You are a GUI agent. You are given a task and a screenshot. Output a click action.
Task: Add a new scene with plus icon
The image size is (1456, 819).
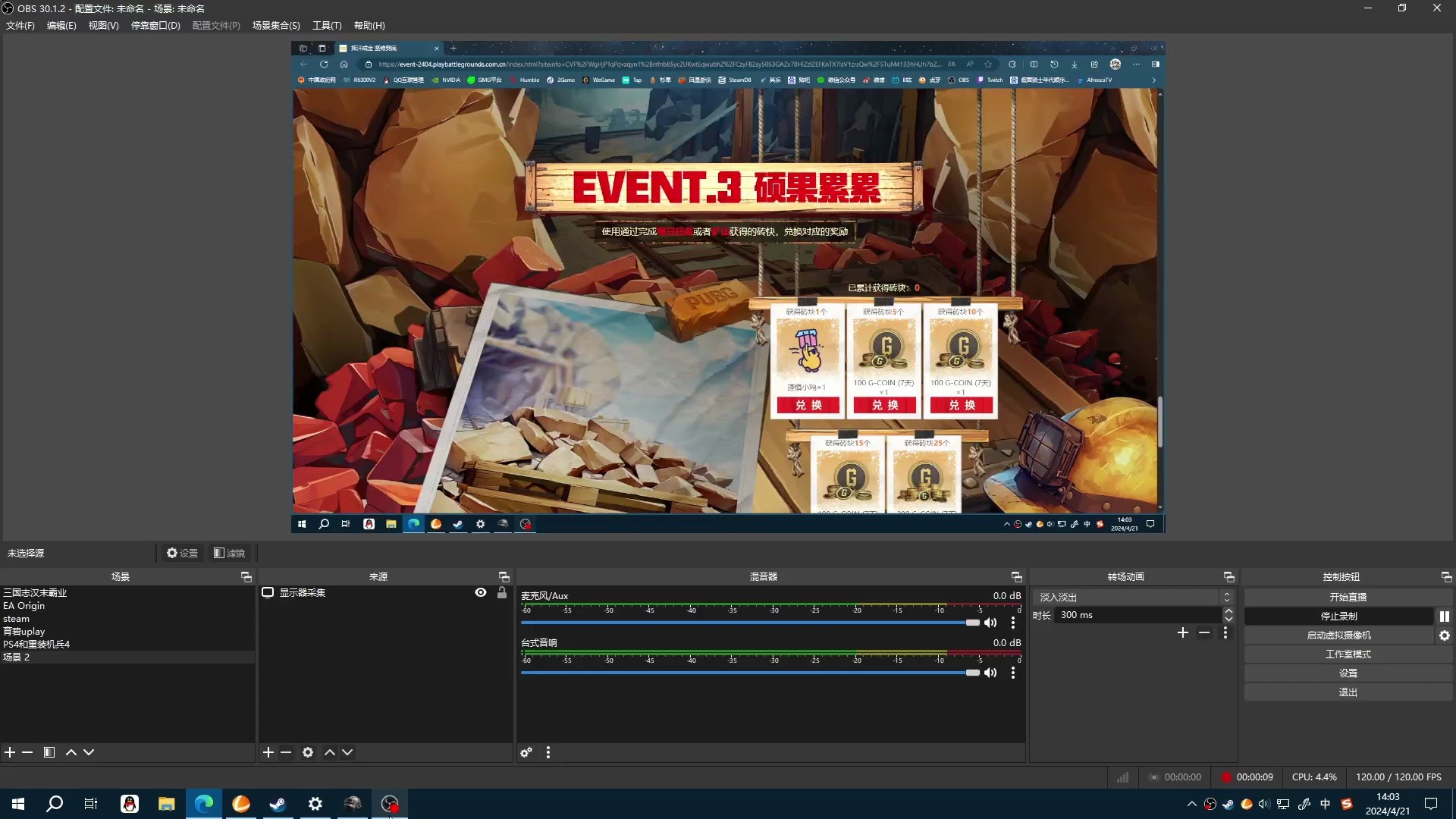pos(10,752)
